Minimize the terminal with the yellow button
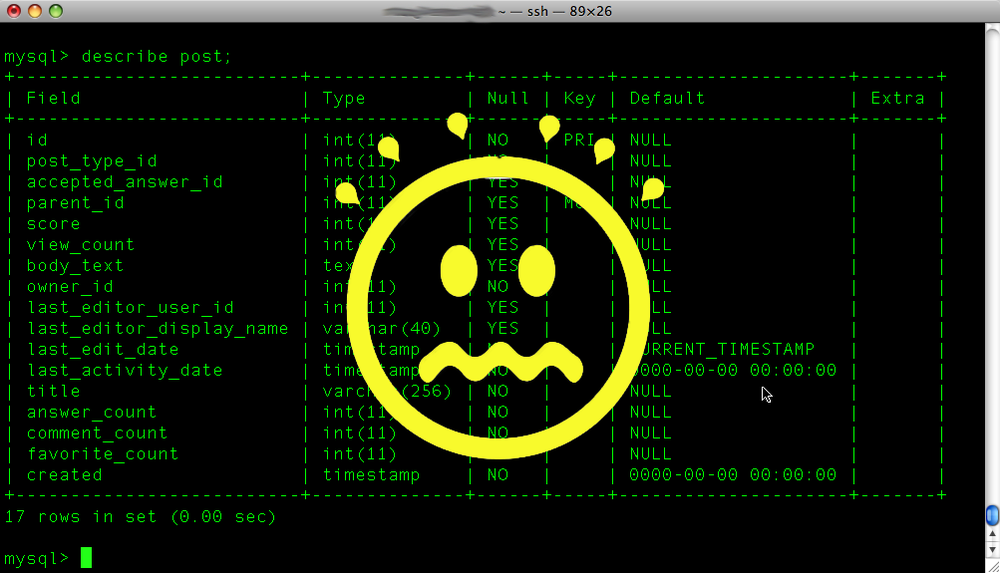Viewport: 1000px width, 573px height. [34, 11]
